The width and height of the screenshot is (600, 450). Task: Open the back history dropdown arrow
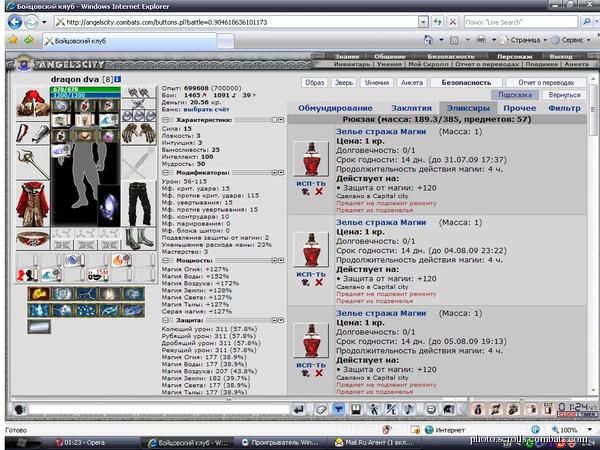pyautogui.click(x=44, y=22)
